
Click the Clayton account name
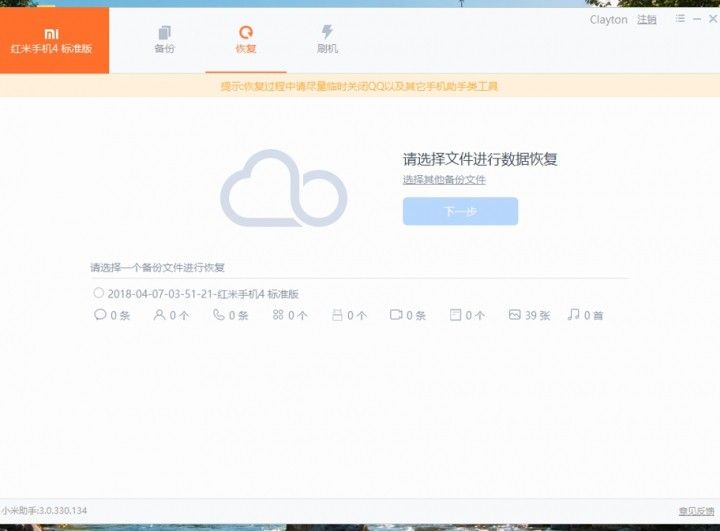(x=608, y=20)
